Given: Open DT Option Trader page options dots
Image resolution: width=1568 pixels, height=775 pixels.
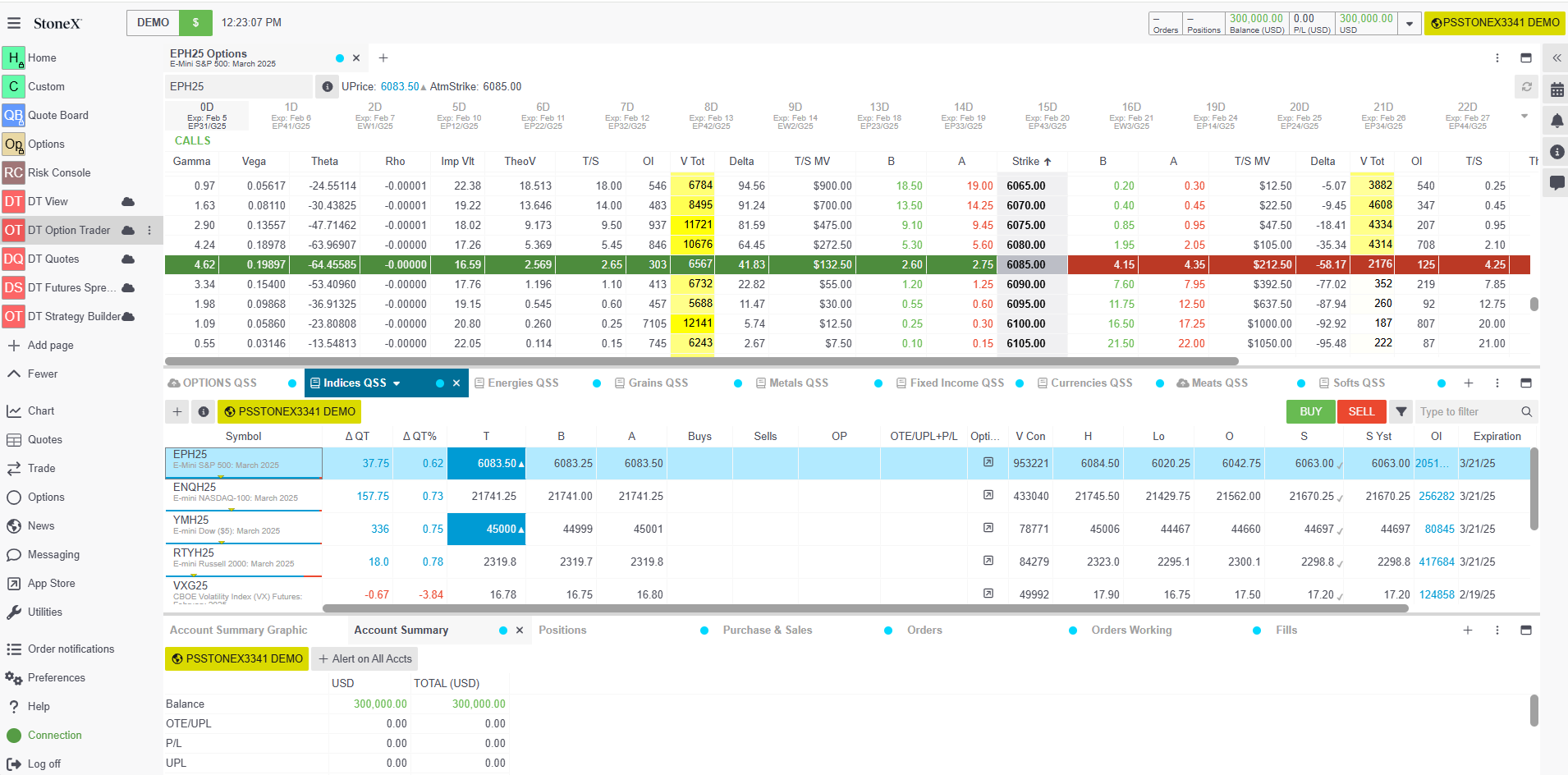Looking at the screenshot, I should pyautogui.click(x=149, y=231).
